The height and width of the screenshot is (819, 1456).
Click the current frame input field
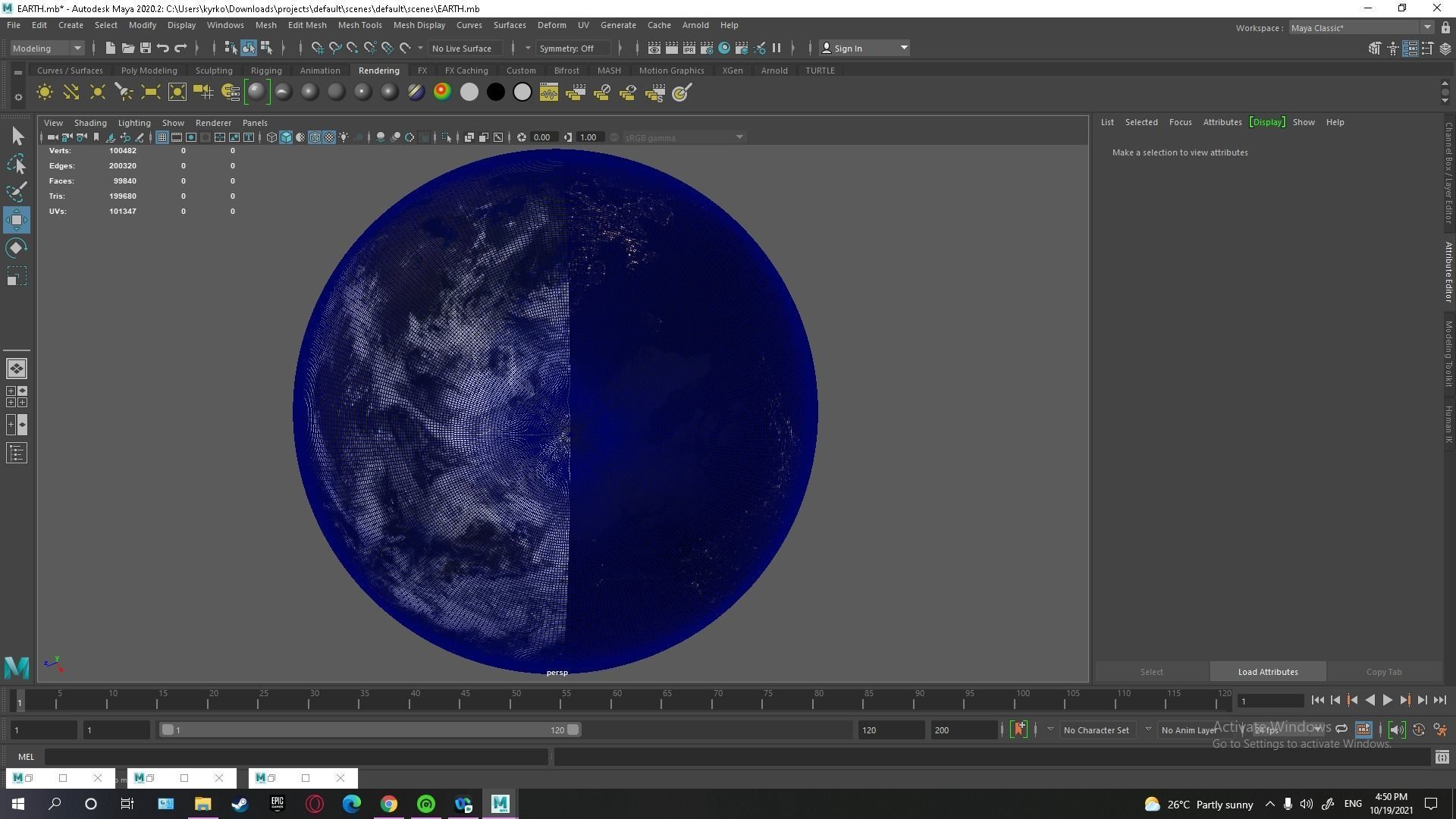[x=1270, y=701]
